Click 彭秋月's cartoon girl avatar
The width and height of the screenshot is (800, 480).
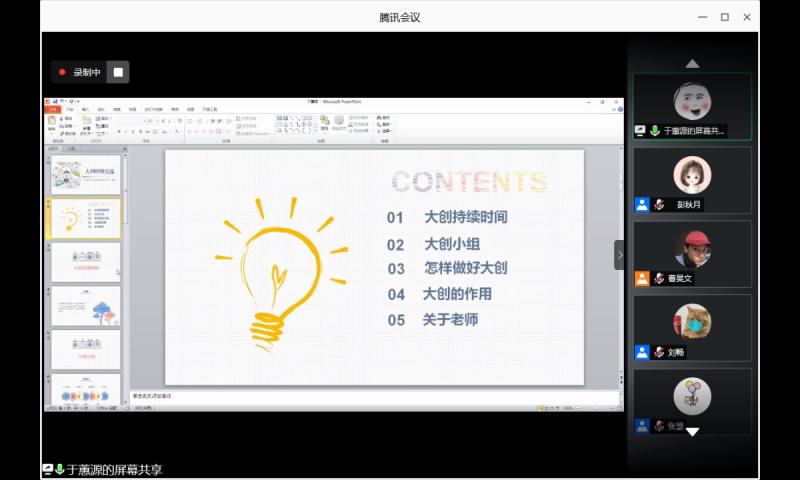click(692, 176)
